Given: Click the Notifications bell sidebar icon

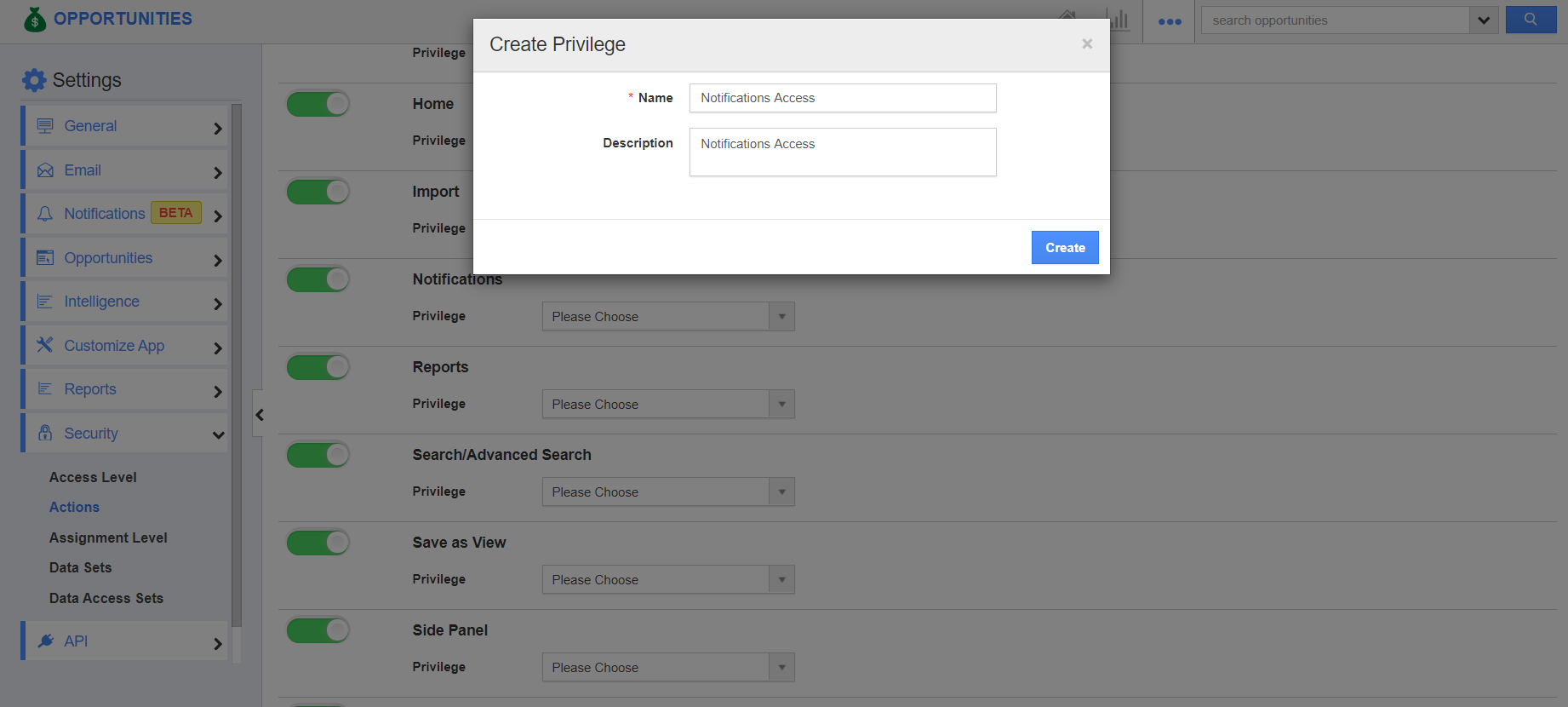Looking at the screenshot, I should [45, 214].
